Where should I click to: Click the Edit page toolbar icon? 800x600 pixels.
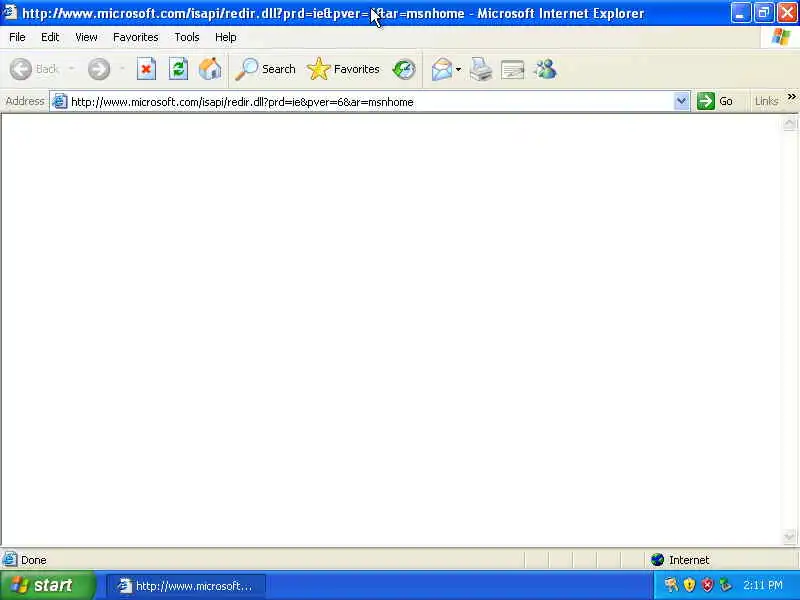click(512, 69)
